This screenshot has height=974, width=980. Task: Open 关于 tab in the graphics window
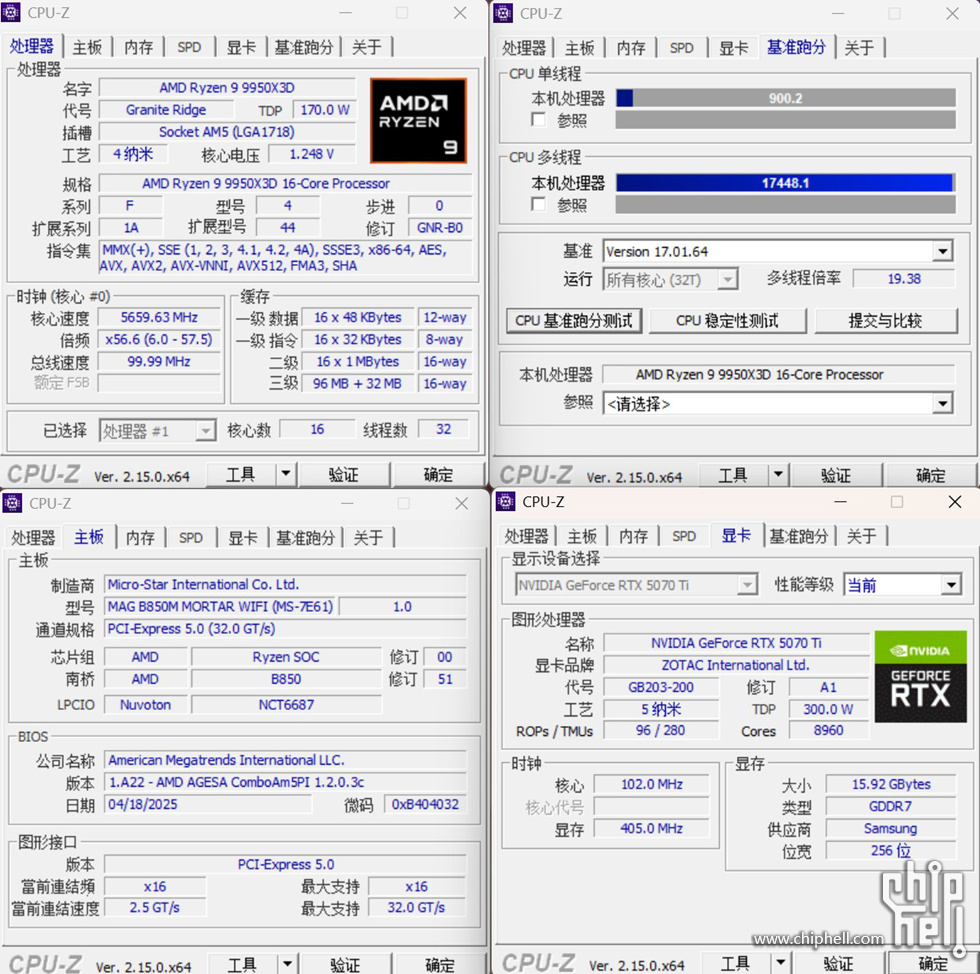click(x=861, y=536)
